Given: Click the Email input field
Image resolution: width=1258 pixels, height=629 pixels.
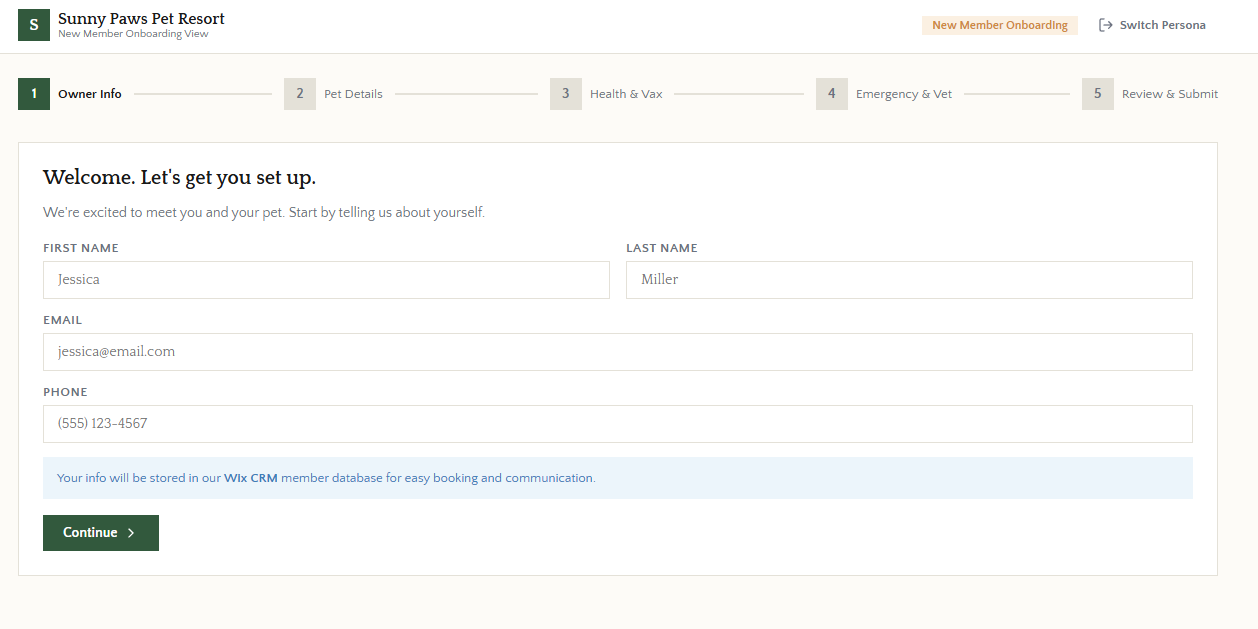Looking at the screenshot, I should pos(618,352).
